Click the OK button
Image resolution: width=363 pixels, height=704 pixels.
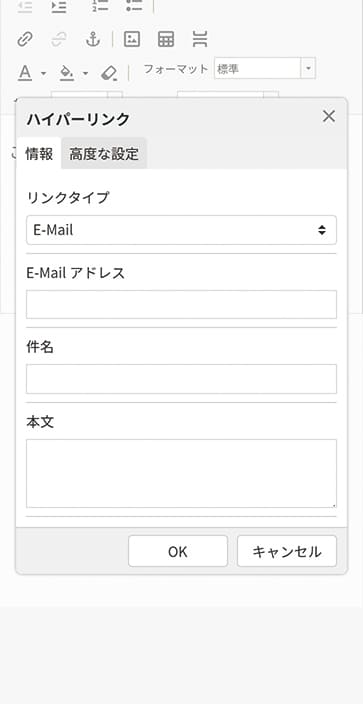tap(178, 551)
